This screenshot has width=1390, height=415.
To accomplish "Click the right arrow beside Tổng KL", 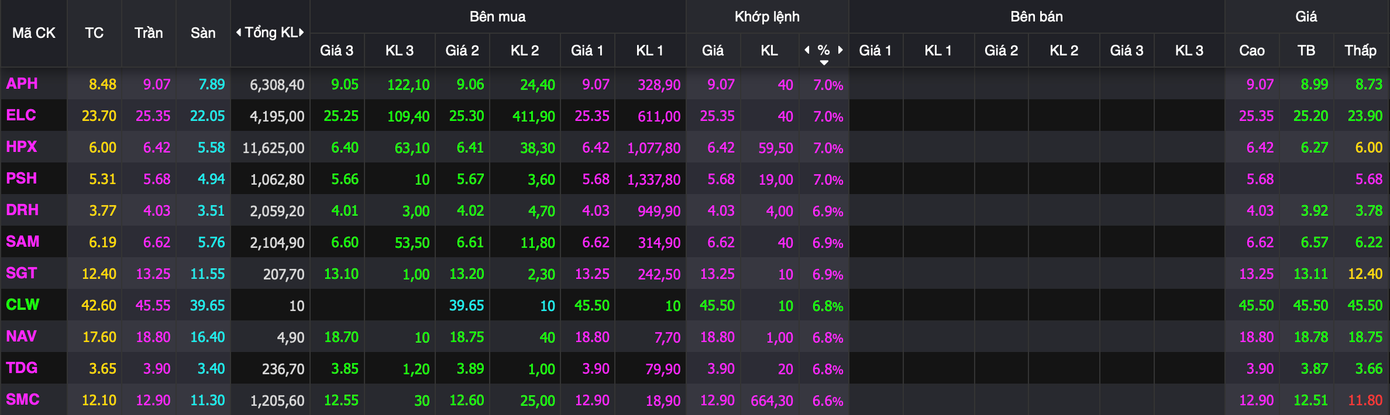I will click(x=303, y=33).
